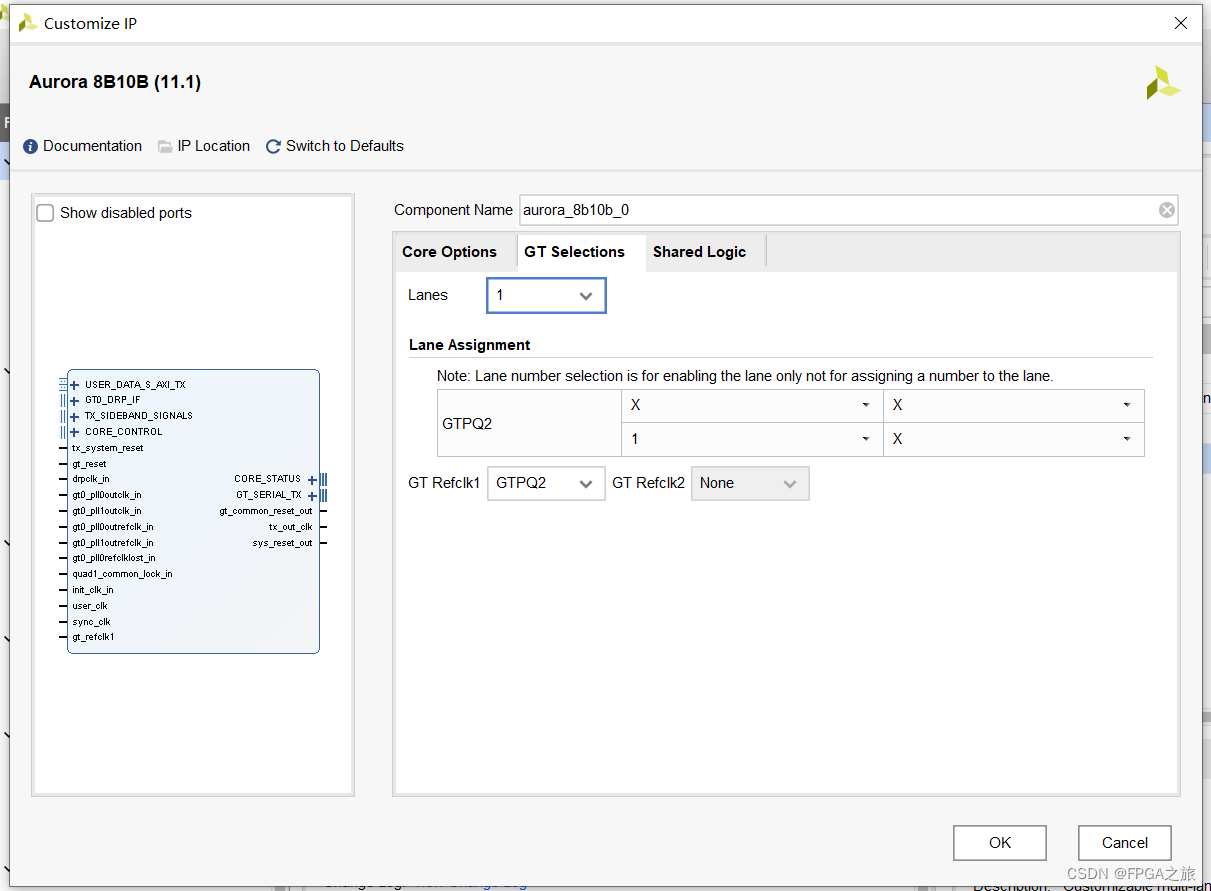
Task: Expand the CORE_STATUS port plus icon
Action: click(x=312, y=480)
